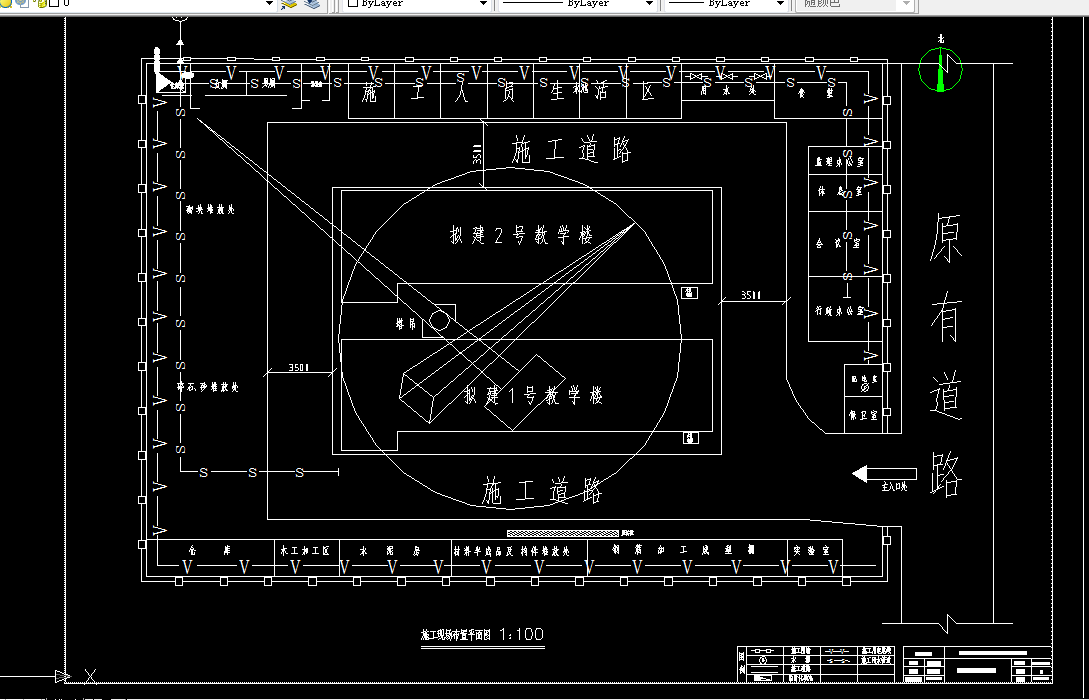Expand the color ByLayer dropdown
The width and height of the screenshot is (1089, 700).
point(483,5)
